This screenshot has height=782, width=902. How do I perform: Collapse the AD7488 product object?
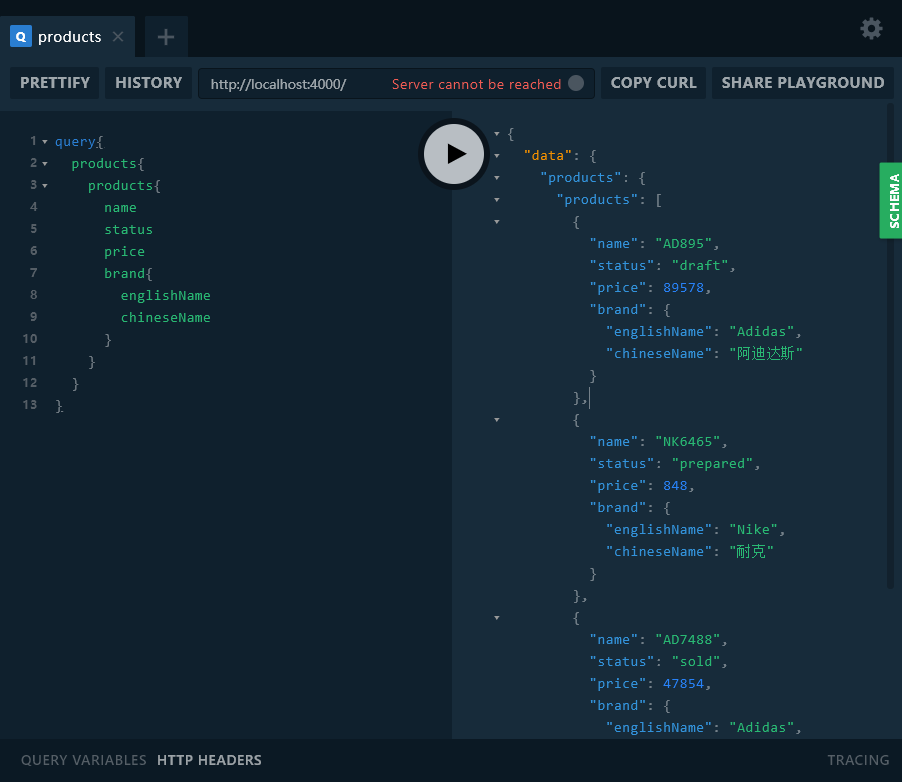point(497,618)
